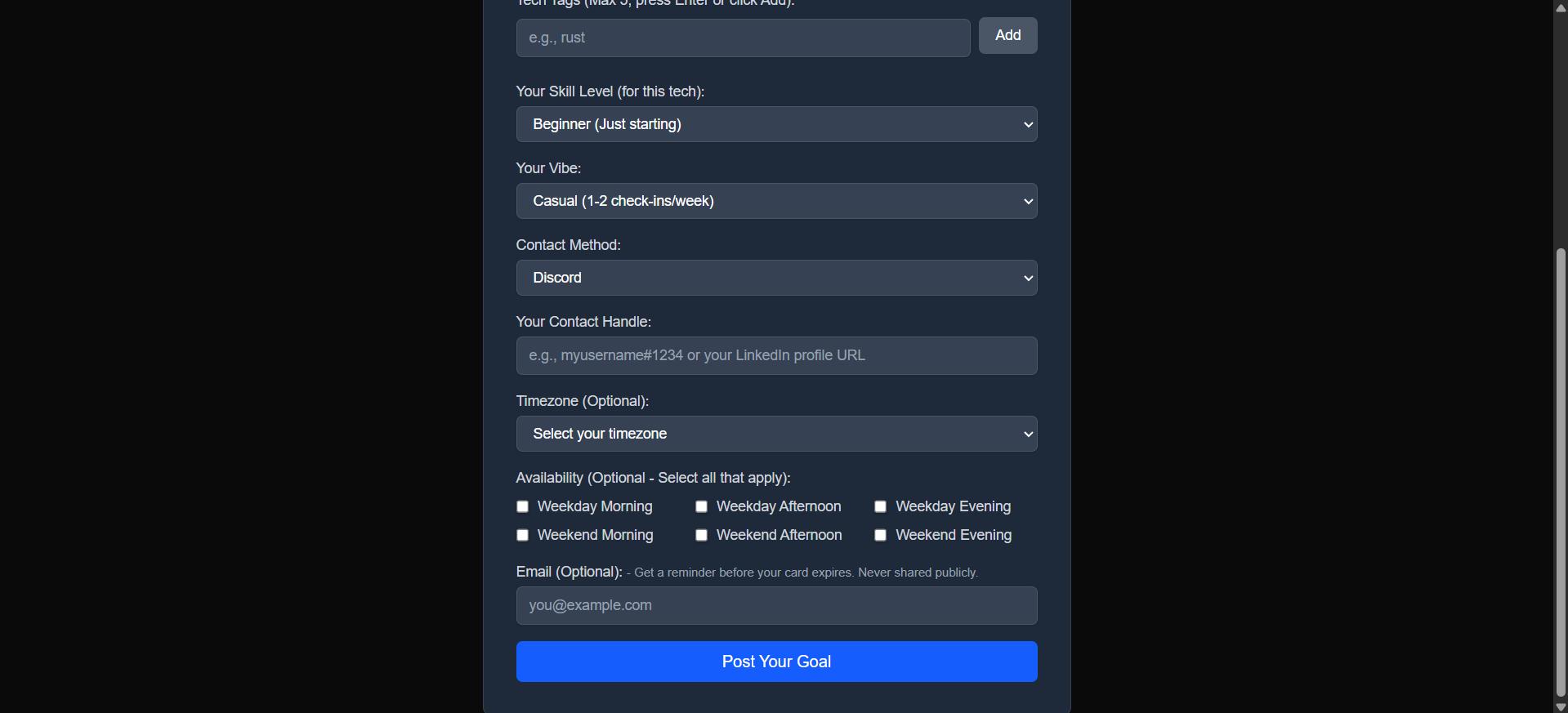Open the Contact Method dropdown
This screenshot has height=713, width=1568.
pos(775,278)
